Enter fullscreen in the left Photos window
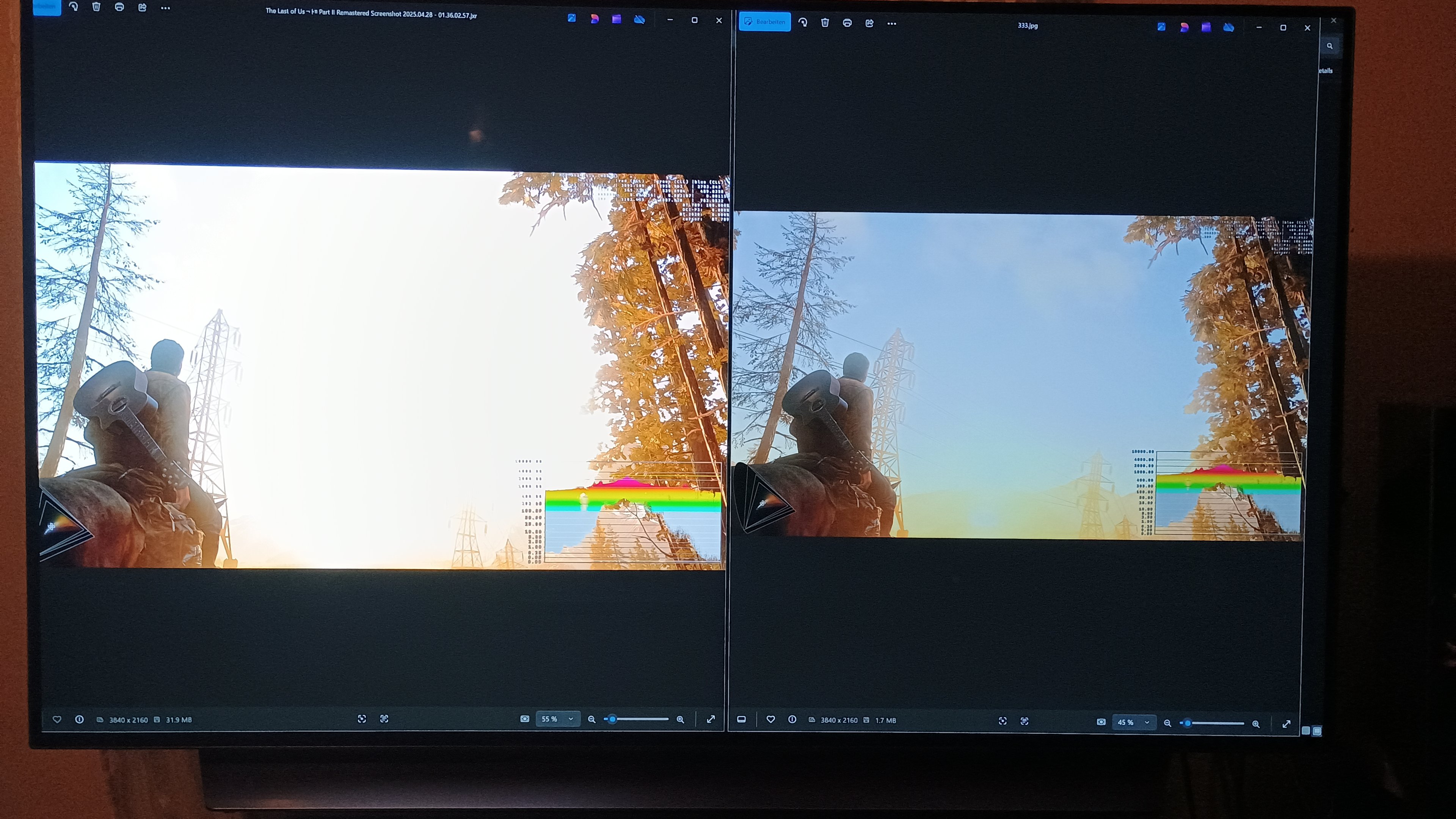Screen dimensions: 1456x819 (x=711, y=719)
